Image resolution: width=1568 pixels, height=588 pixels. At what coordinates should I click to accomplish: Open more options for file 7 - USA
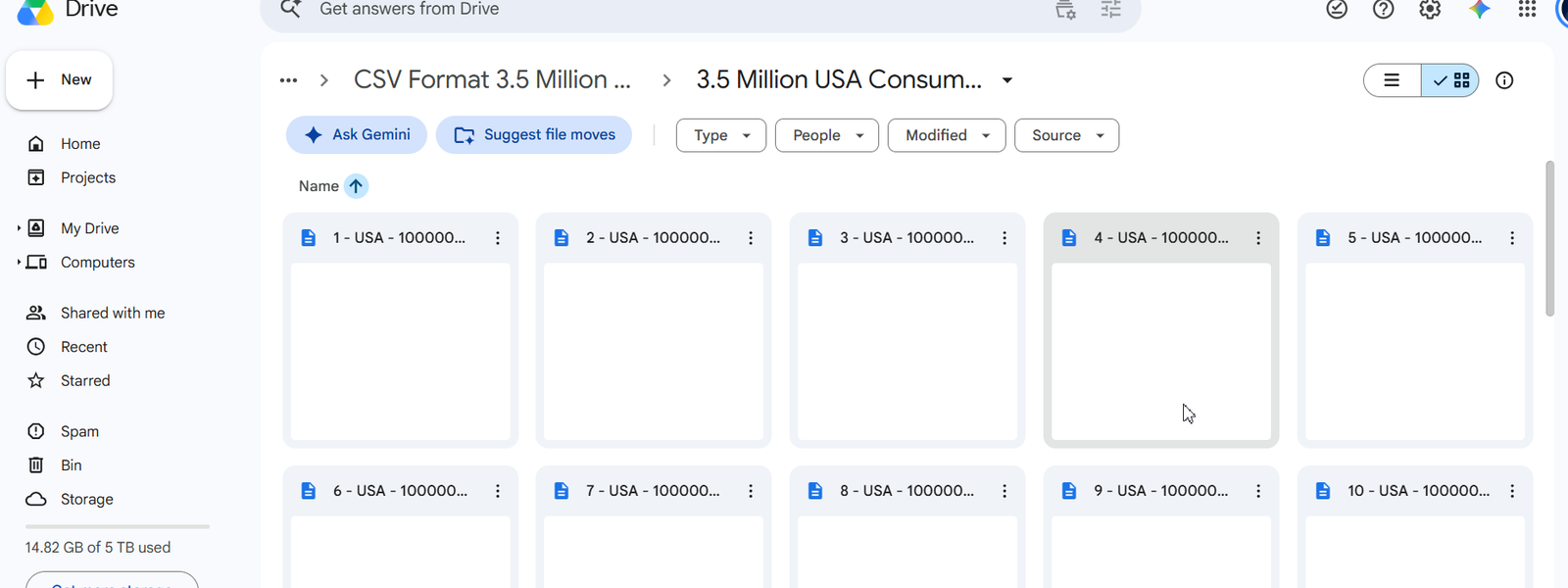pyautogui.click(x=751, y=491)
